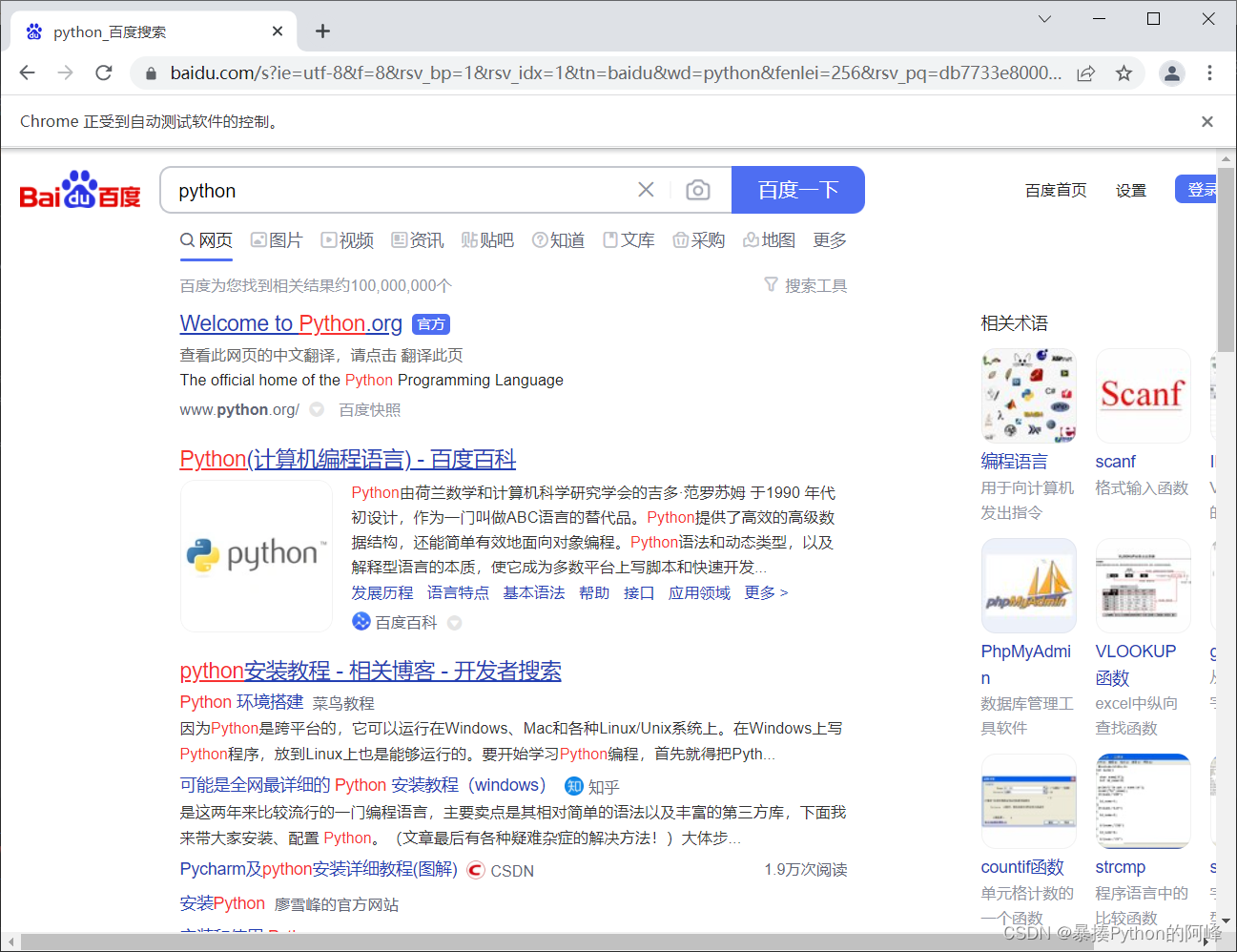This screenshot has height=952, width=1237.
Task: Clear the search box with X
Action: pyautogui.click(x=646, y=190)
